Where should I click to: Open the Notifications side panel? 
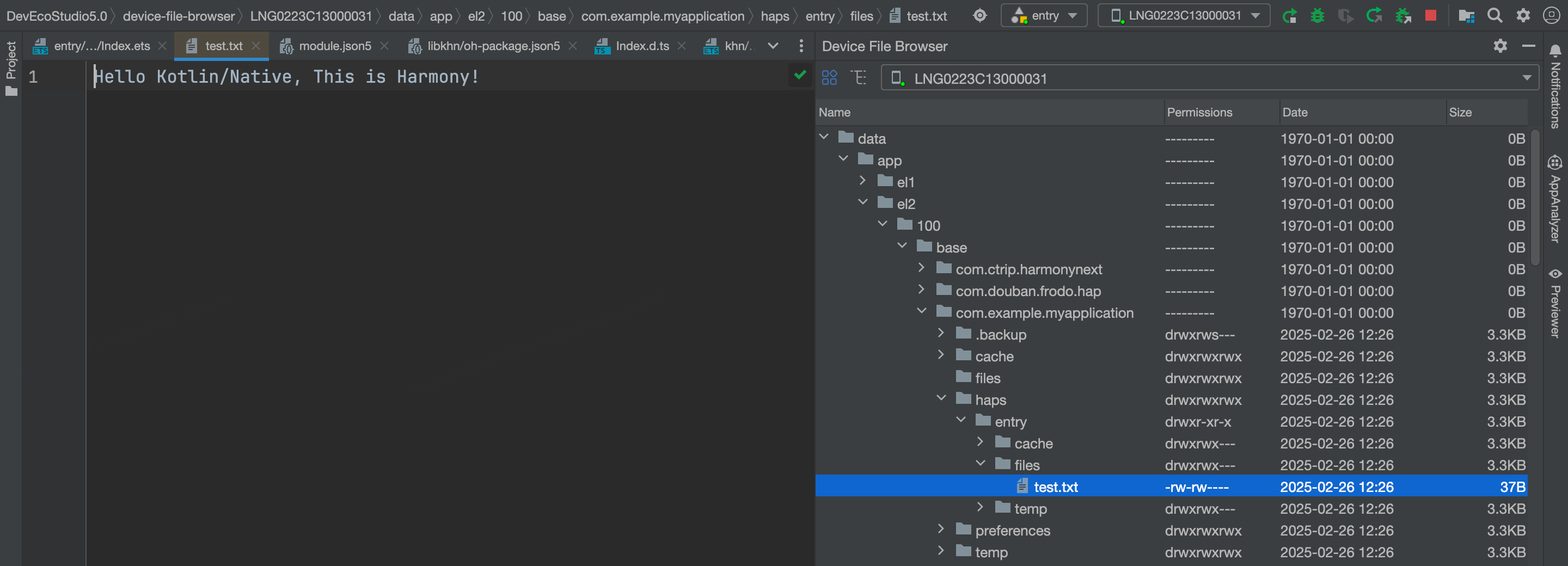(x=1555, y=85)
